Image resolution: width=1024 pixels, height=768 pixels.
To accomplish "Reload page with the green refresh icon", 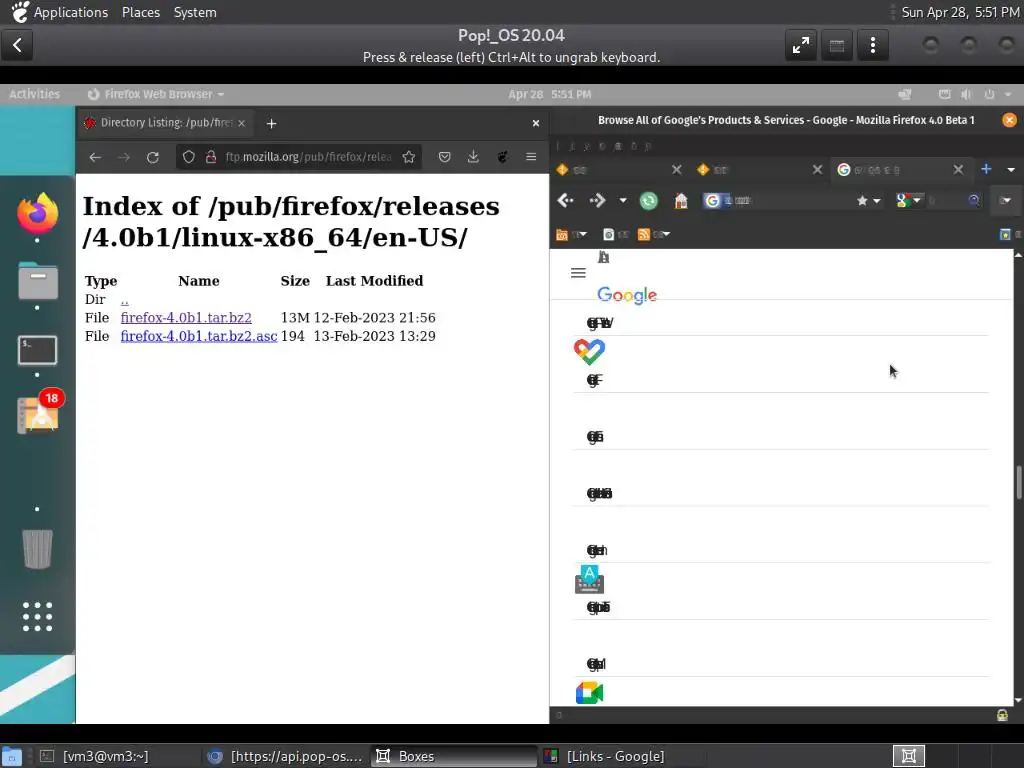I will click(x=648, y=200).
